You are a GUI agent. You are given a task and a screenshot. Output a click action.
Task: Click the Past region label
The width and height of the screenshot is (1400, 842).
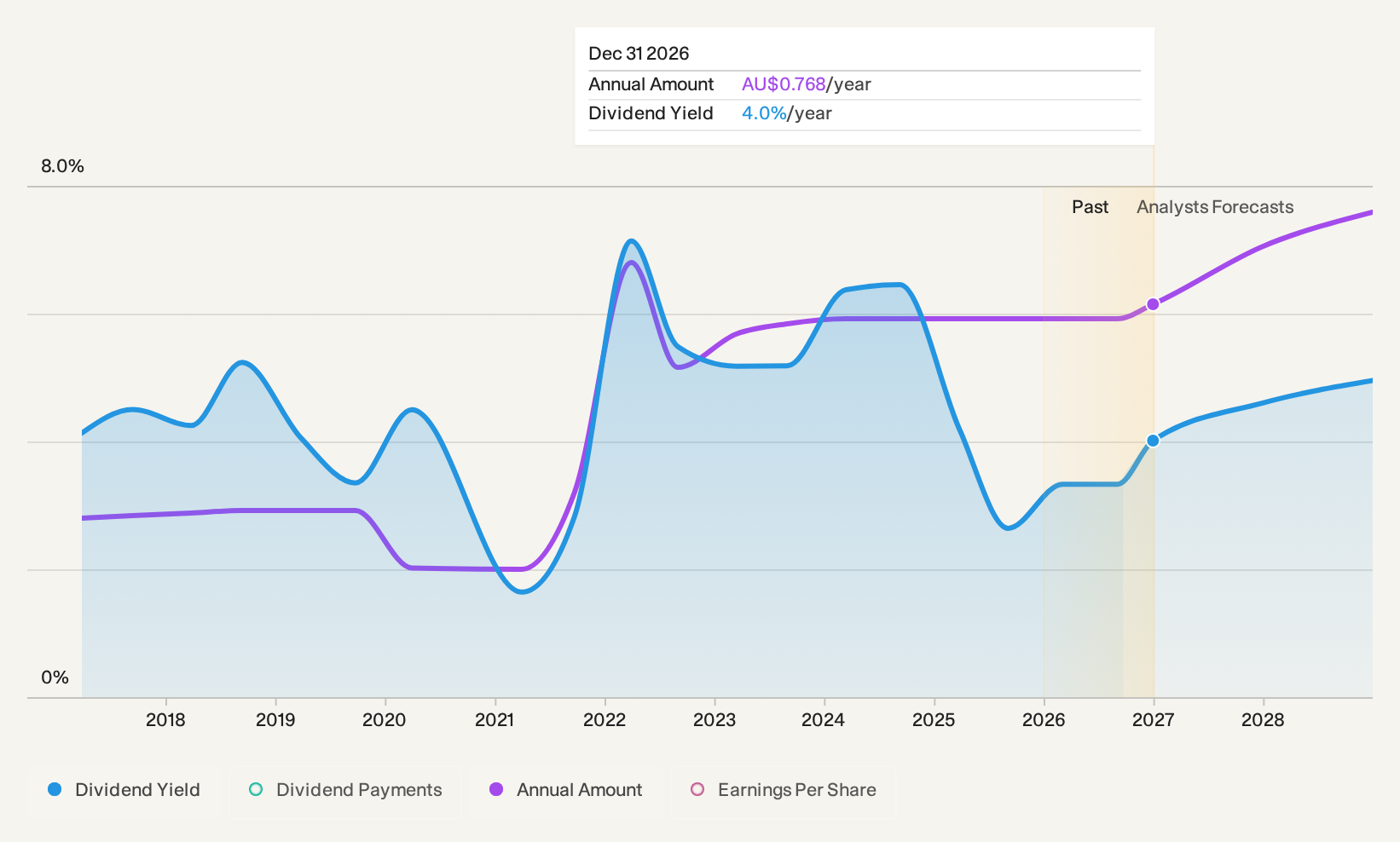1090,207
